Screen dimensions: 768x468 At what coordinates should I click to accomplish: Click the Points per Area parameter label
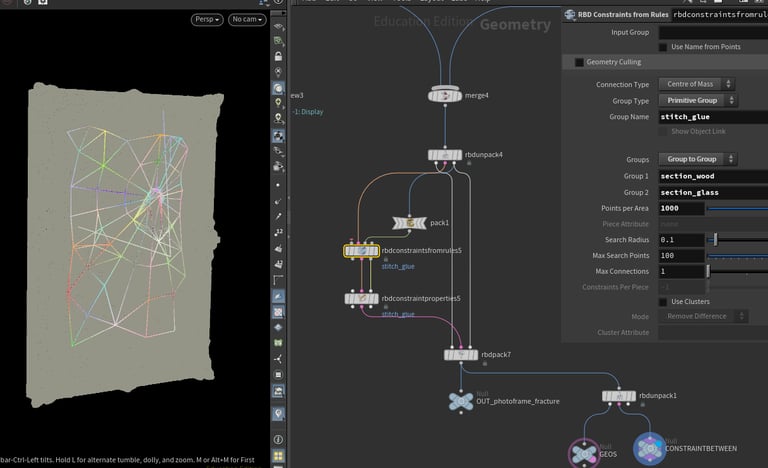coord(625,209)
